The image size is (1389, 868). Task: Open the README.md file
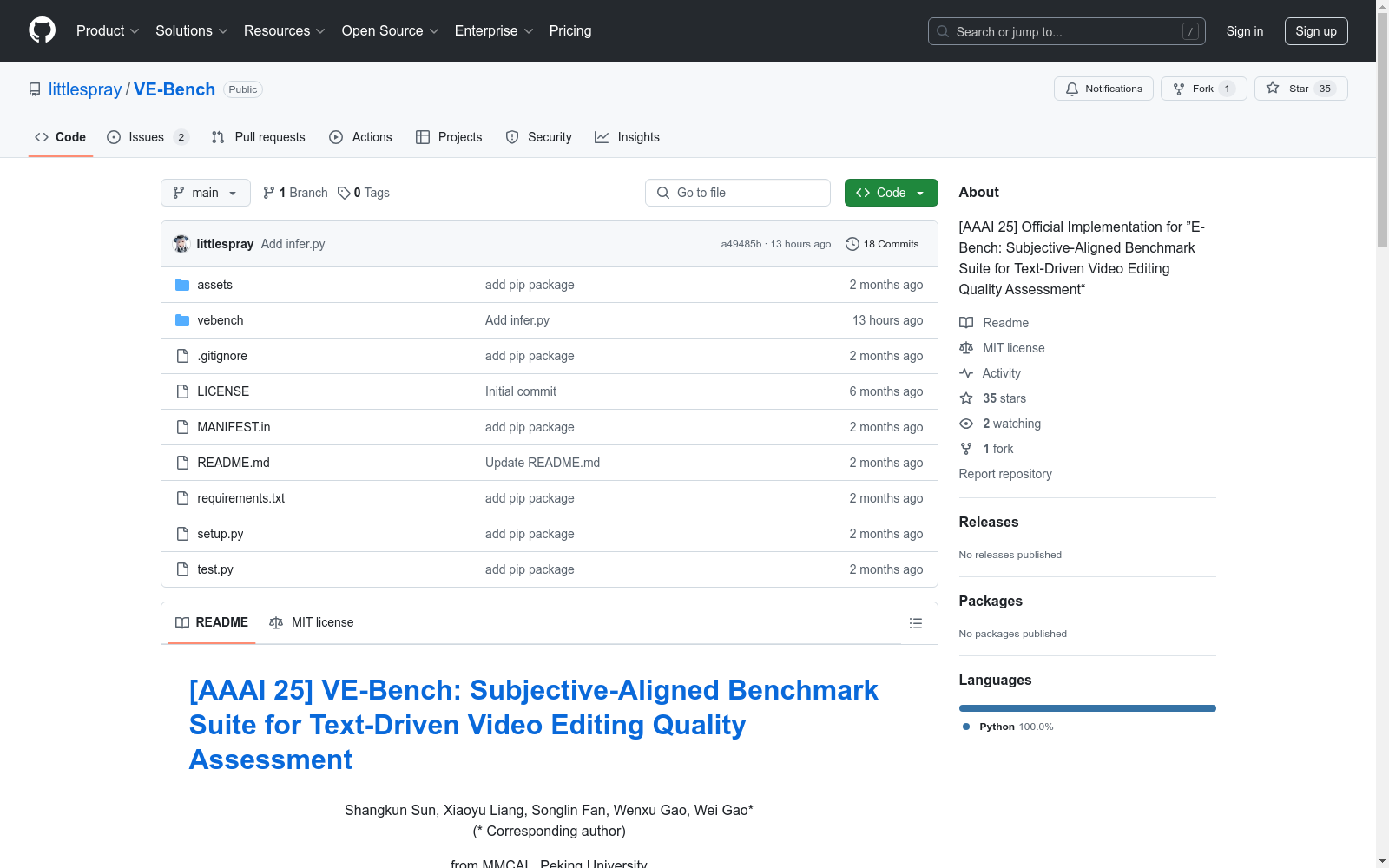click(234, 463)
